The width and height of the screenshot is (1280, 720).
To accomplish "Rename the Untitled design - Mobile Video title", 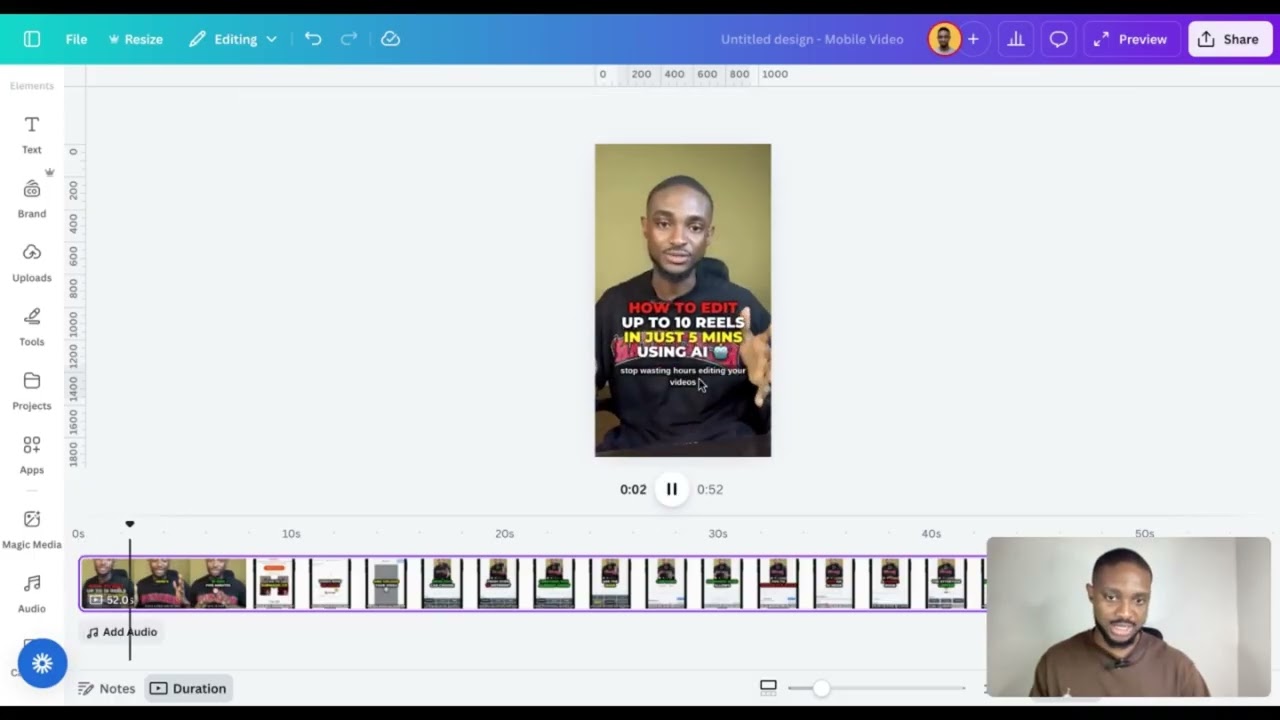I will (812, 39).
